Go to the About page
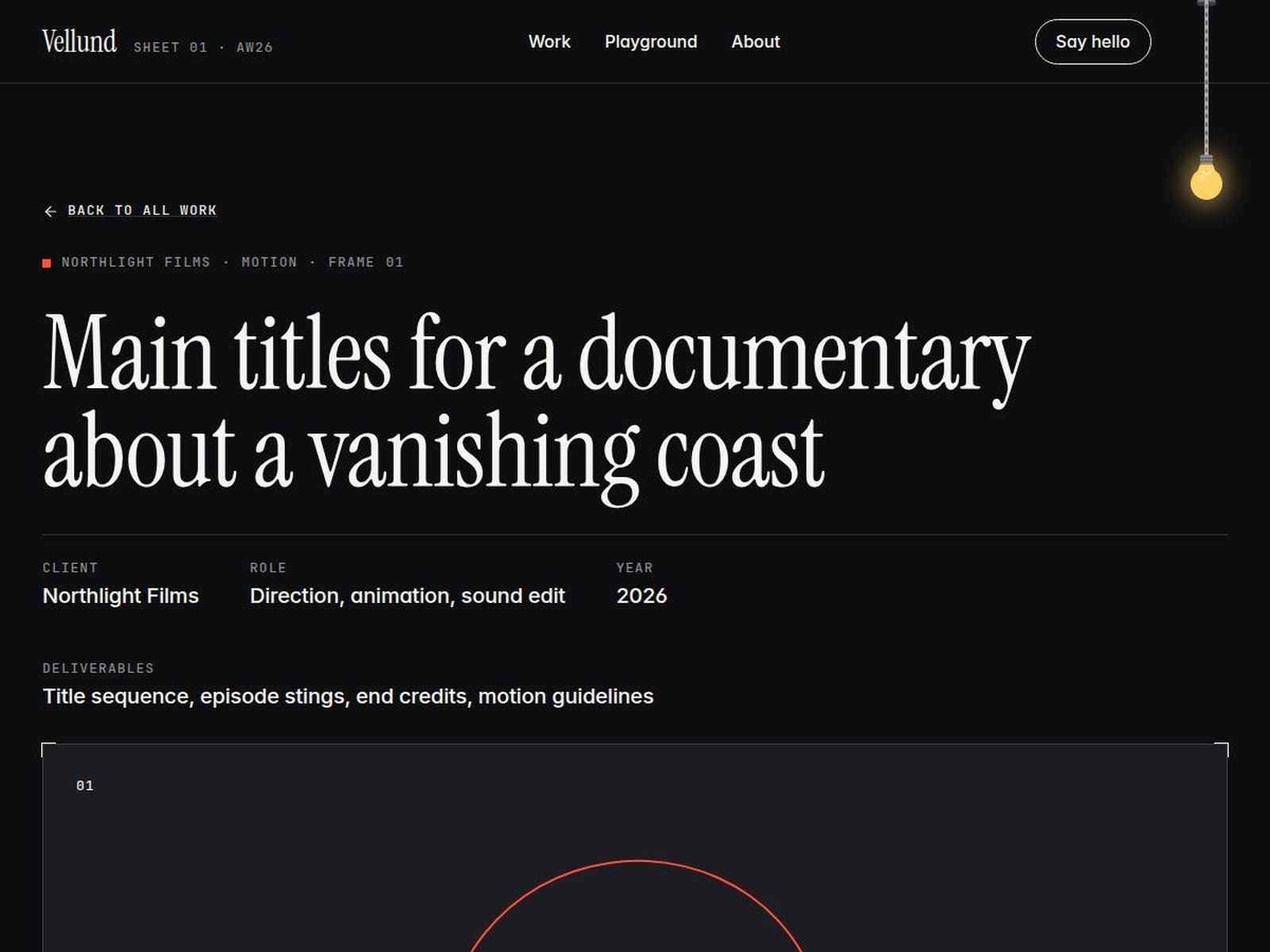This screenshot has height=952, width=1270. (x=756, y=41)
